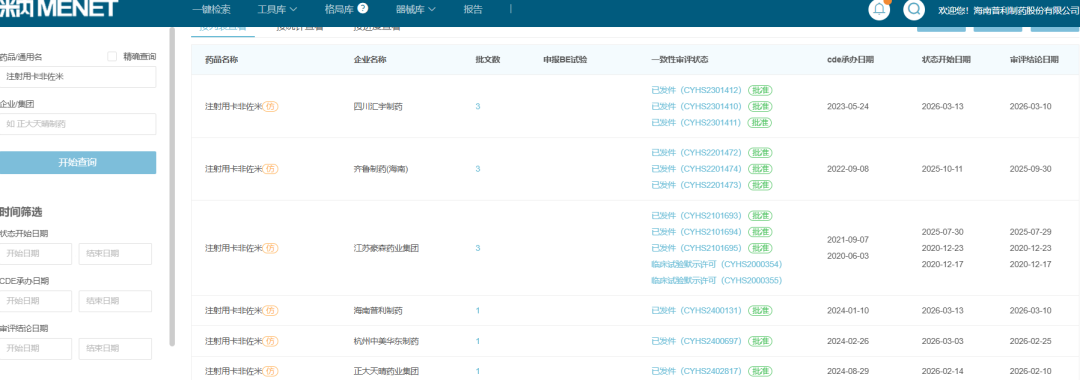Focus the 企业/集团 input field
The width and height of the screenshot is (1080, 380).
pos(78,124)
